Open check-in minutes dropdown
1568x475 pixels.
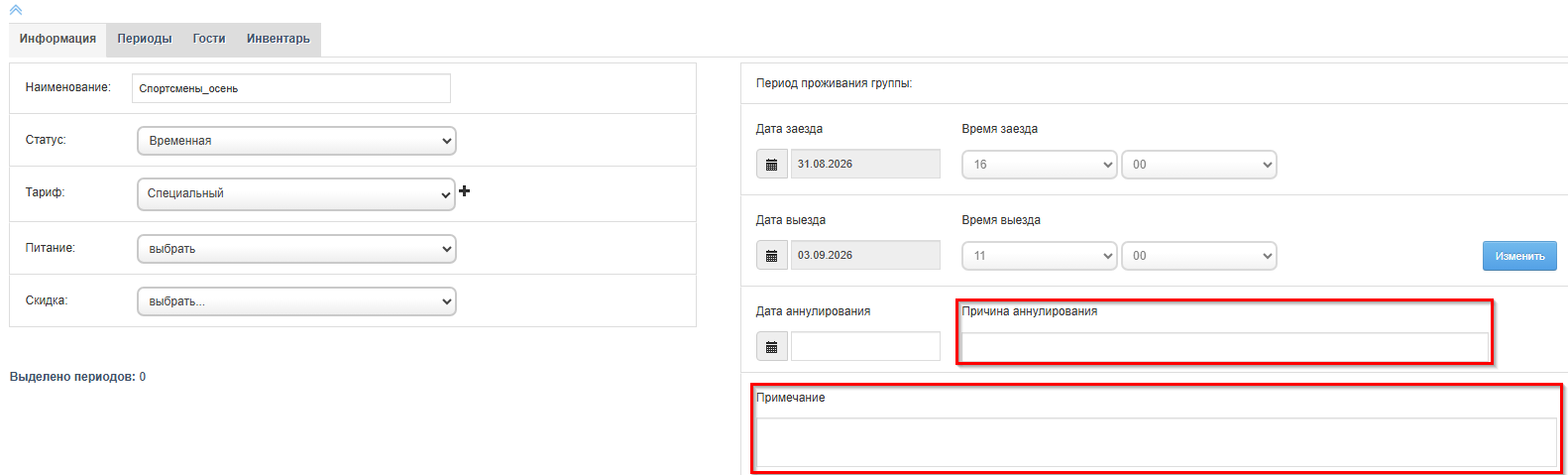pyautogui.click(x=1199, y=165)
